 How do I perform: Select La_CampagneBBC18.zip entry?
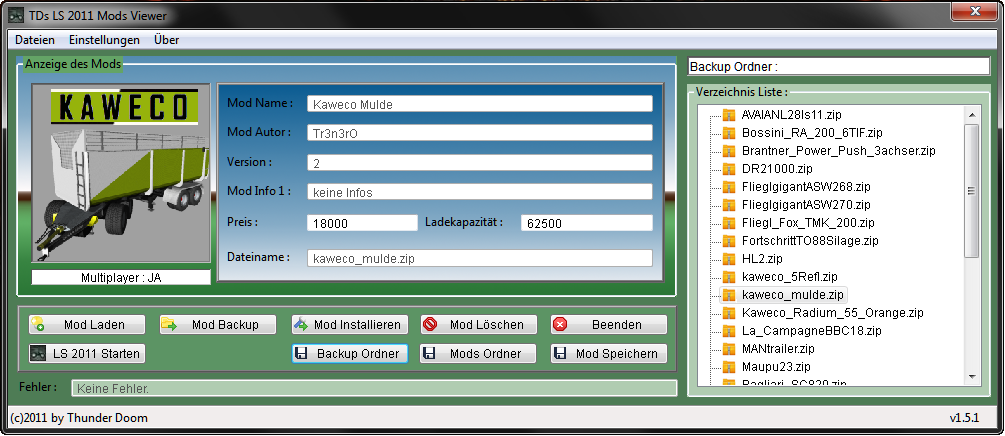click(x=811, y=331)
